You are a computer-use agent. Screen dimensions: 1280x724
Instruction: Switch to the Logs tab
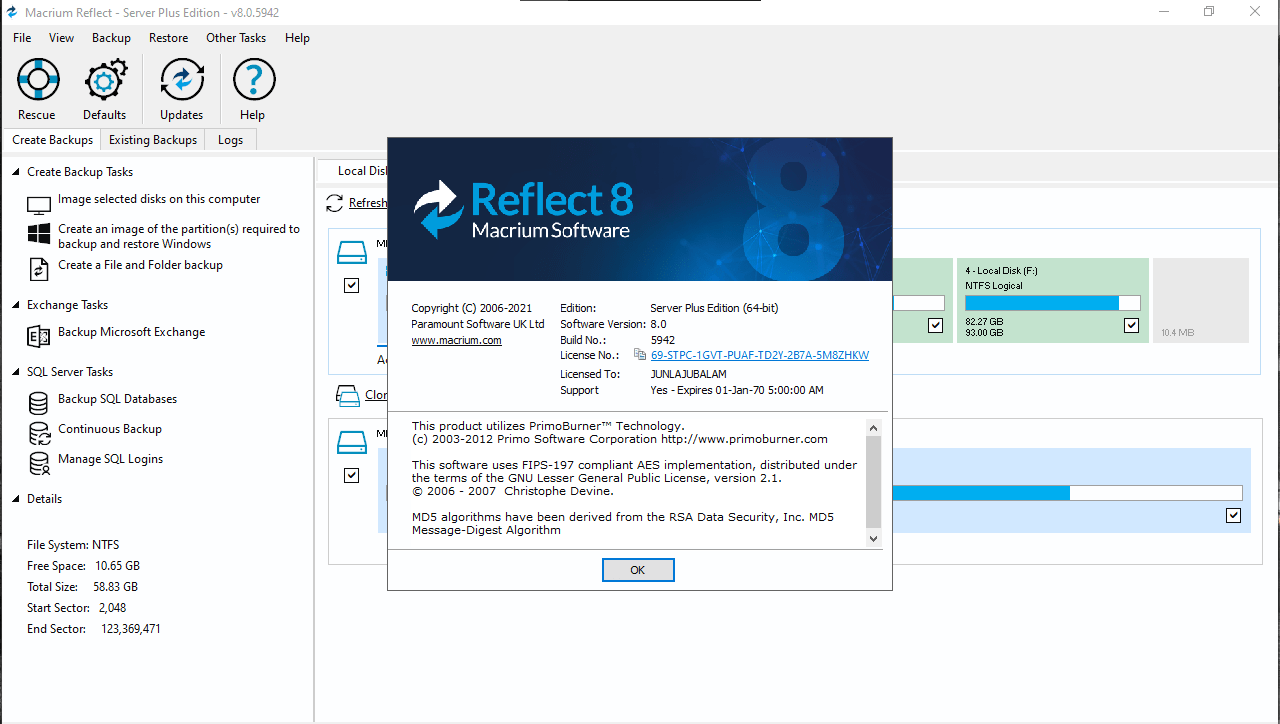231,140
